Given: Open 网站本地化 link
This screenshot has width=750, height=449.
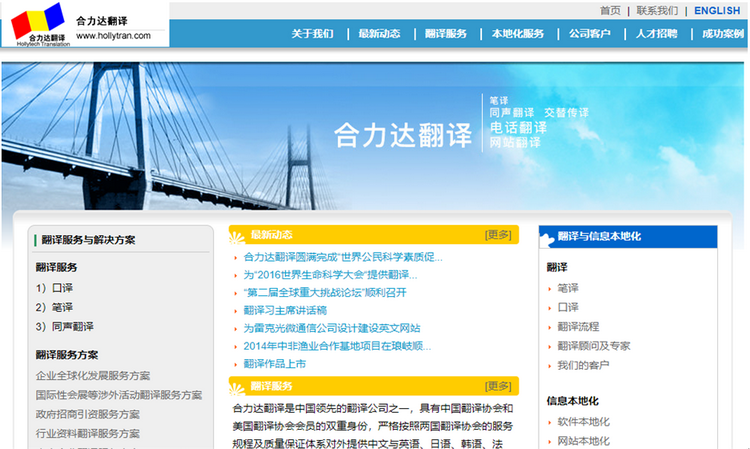Looking at the screenshot, I should tap(583, 441).
